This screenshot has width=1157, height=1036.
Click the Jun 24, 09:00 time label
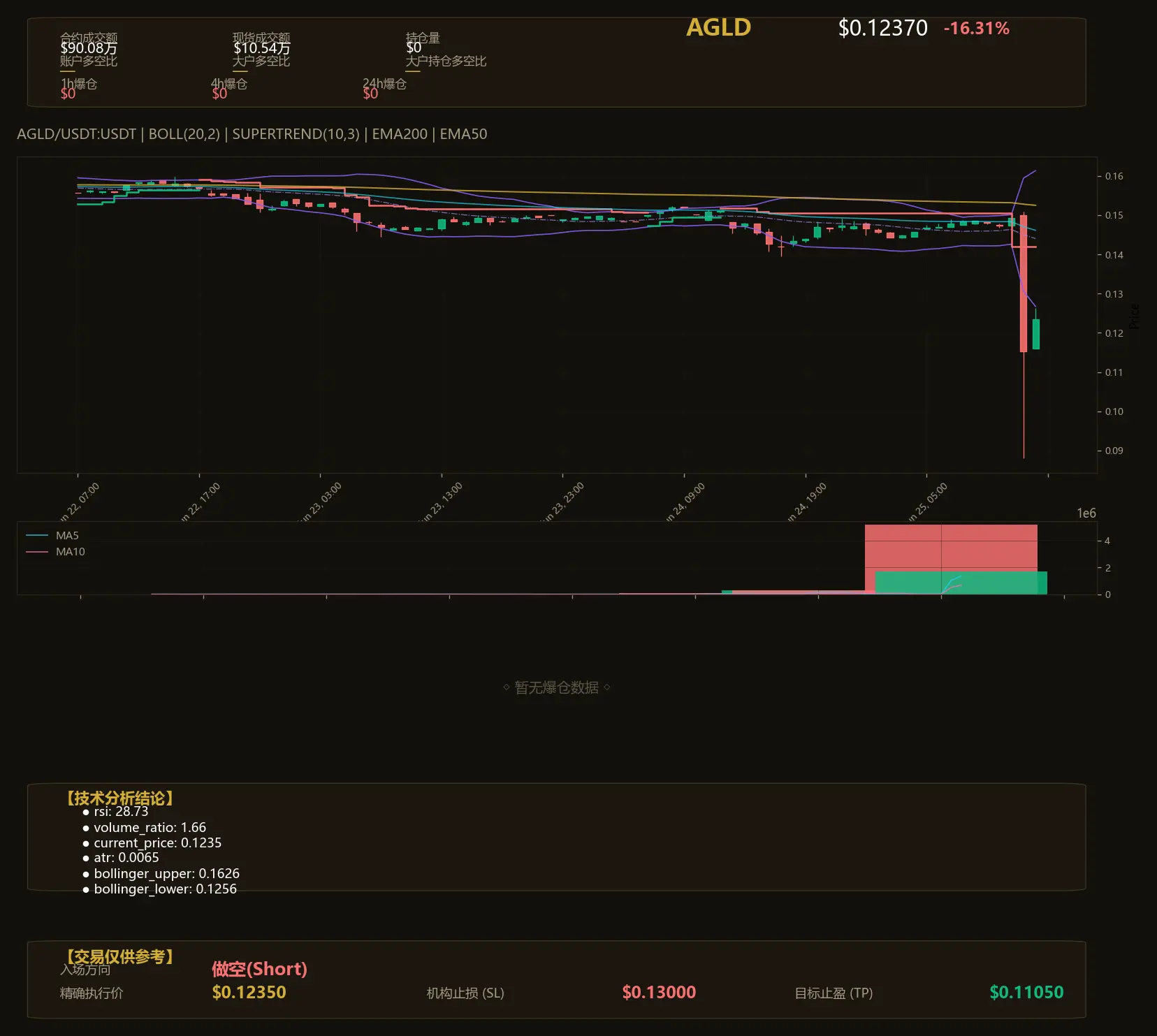tap(685, 502)
